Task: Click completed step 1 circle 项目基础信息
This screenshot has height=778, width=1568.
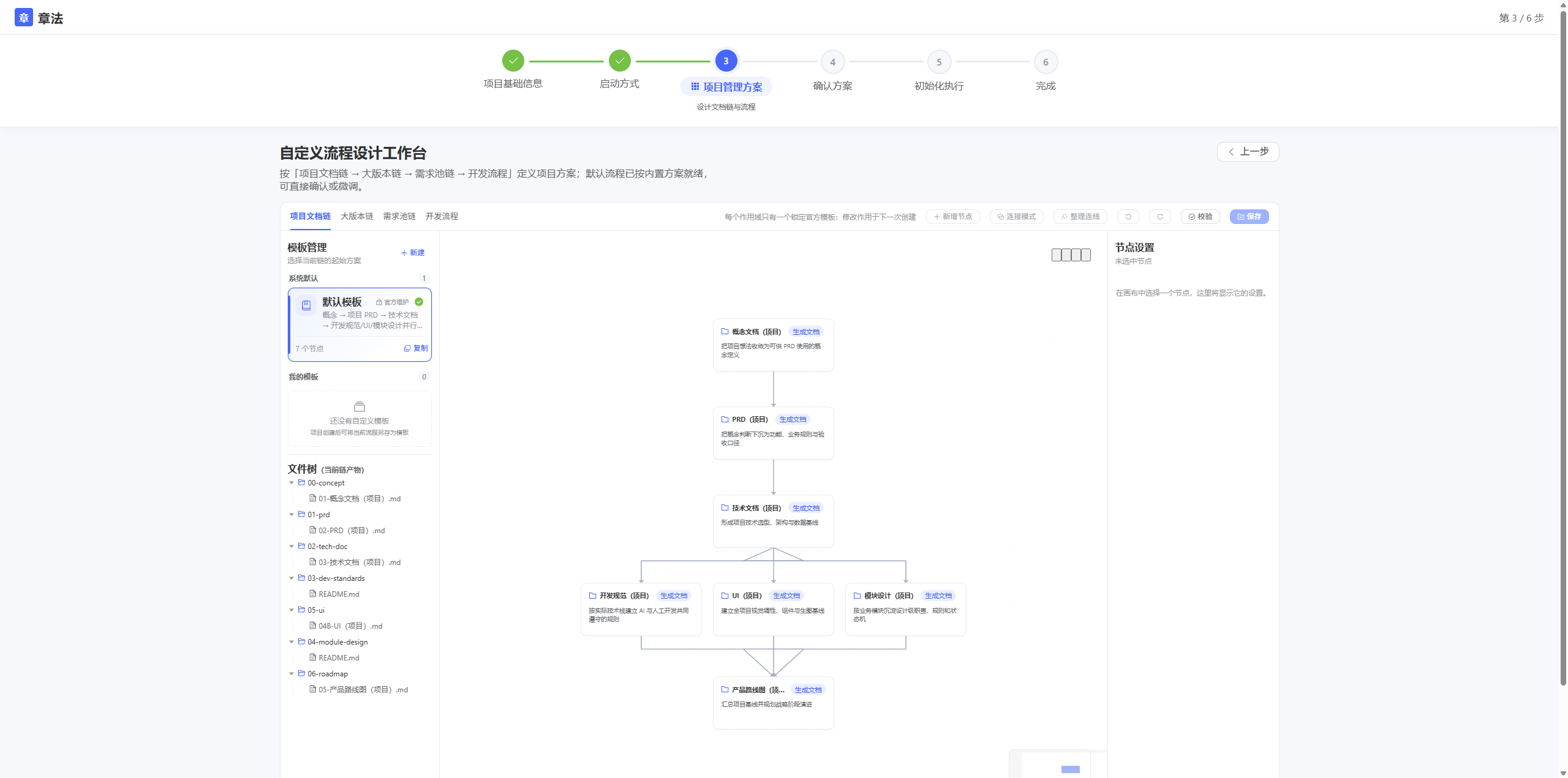Action: click(x=513, y=61)
